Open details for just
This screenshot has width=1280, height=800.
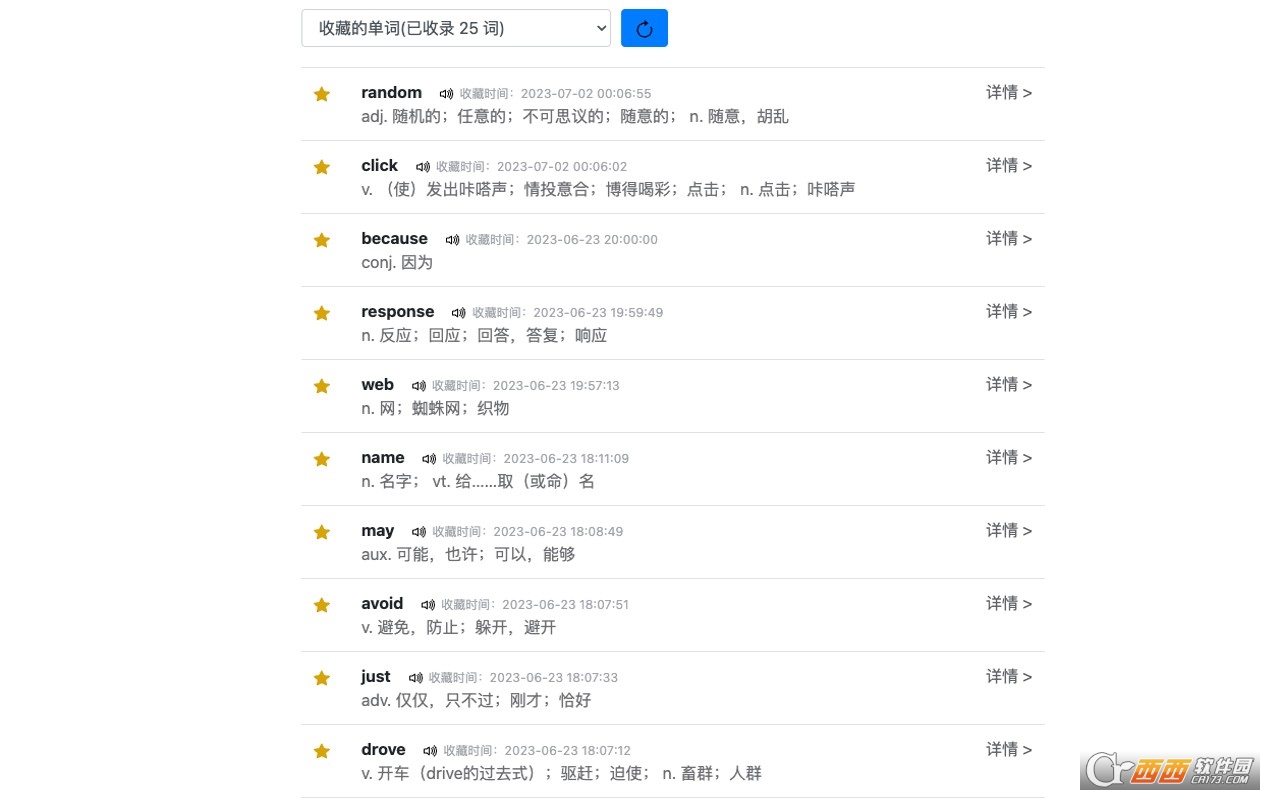click(1009, 676)
